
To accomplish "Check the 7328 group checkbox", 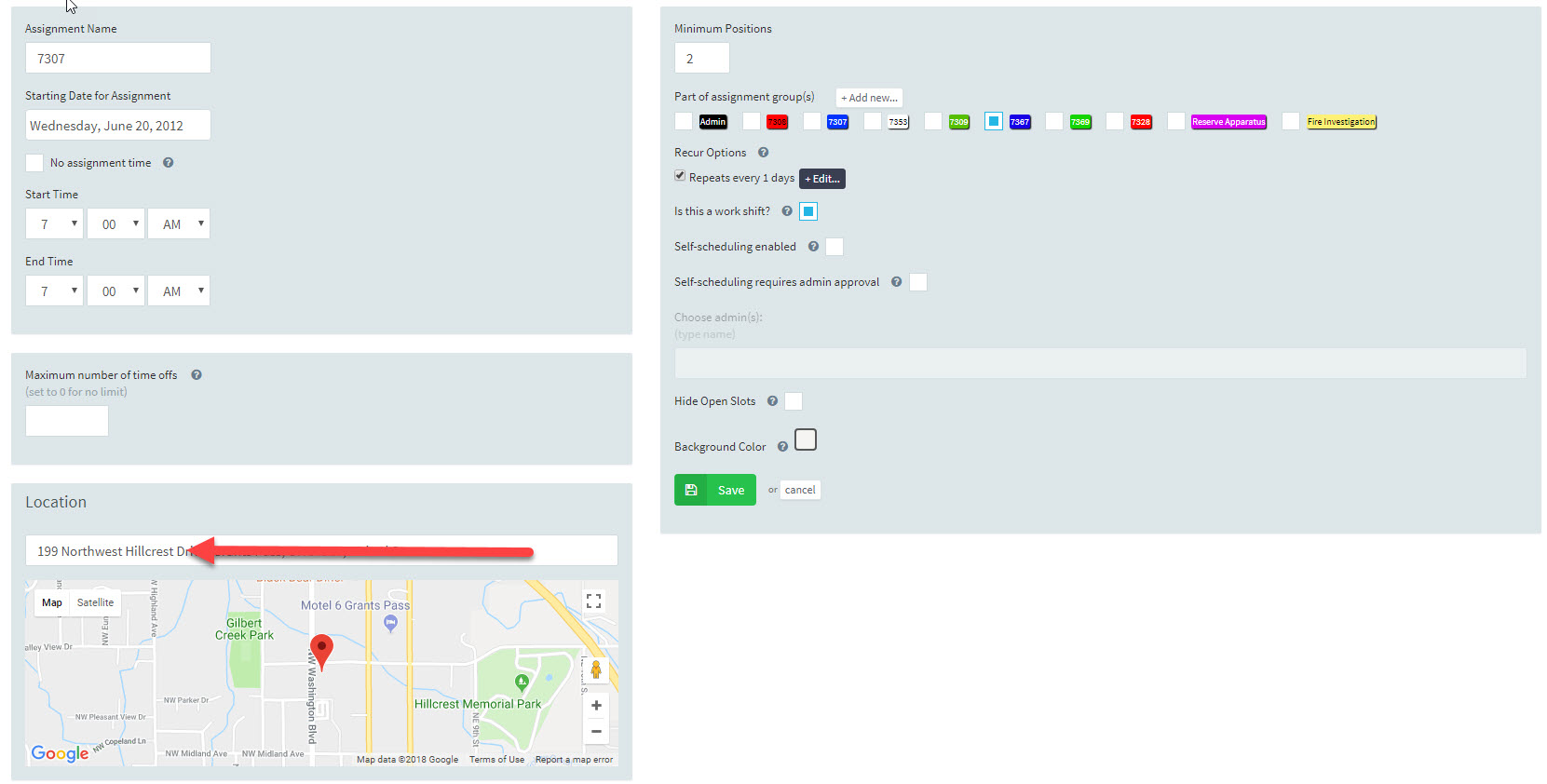I will point(1115,121).
